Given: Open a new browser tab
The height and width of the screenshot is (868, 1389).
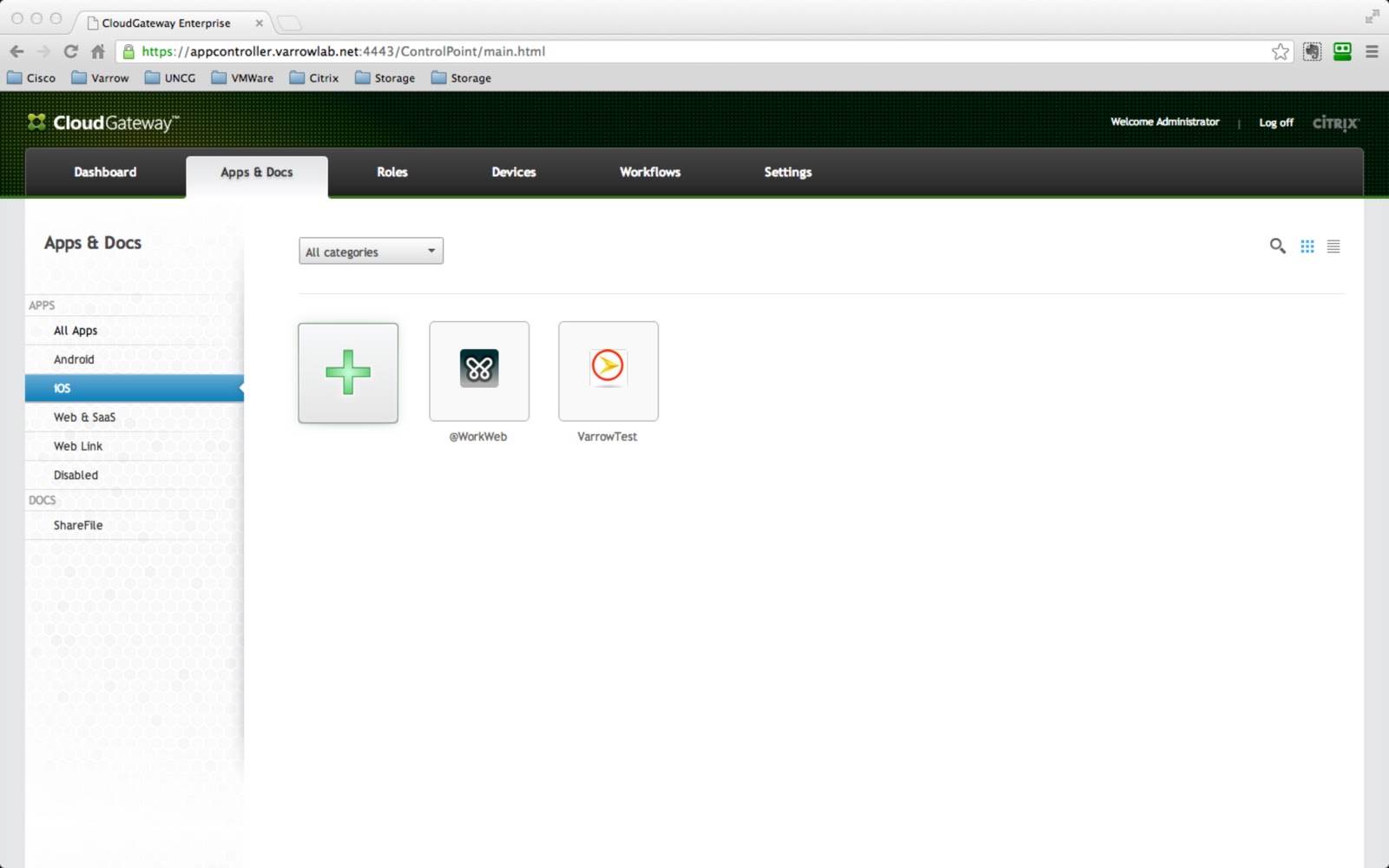Looking at the screenshot, I should [x=288, y=23].
